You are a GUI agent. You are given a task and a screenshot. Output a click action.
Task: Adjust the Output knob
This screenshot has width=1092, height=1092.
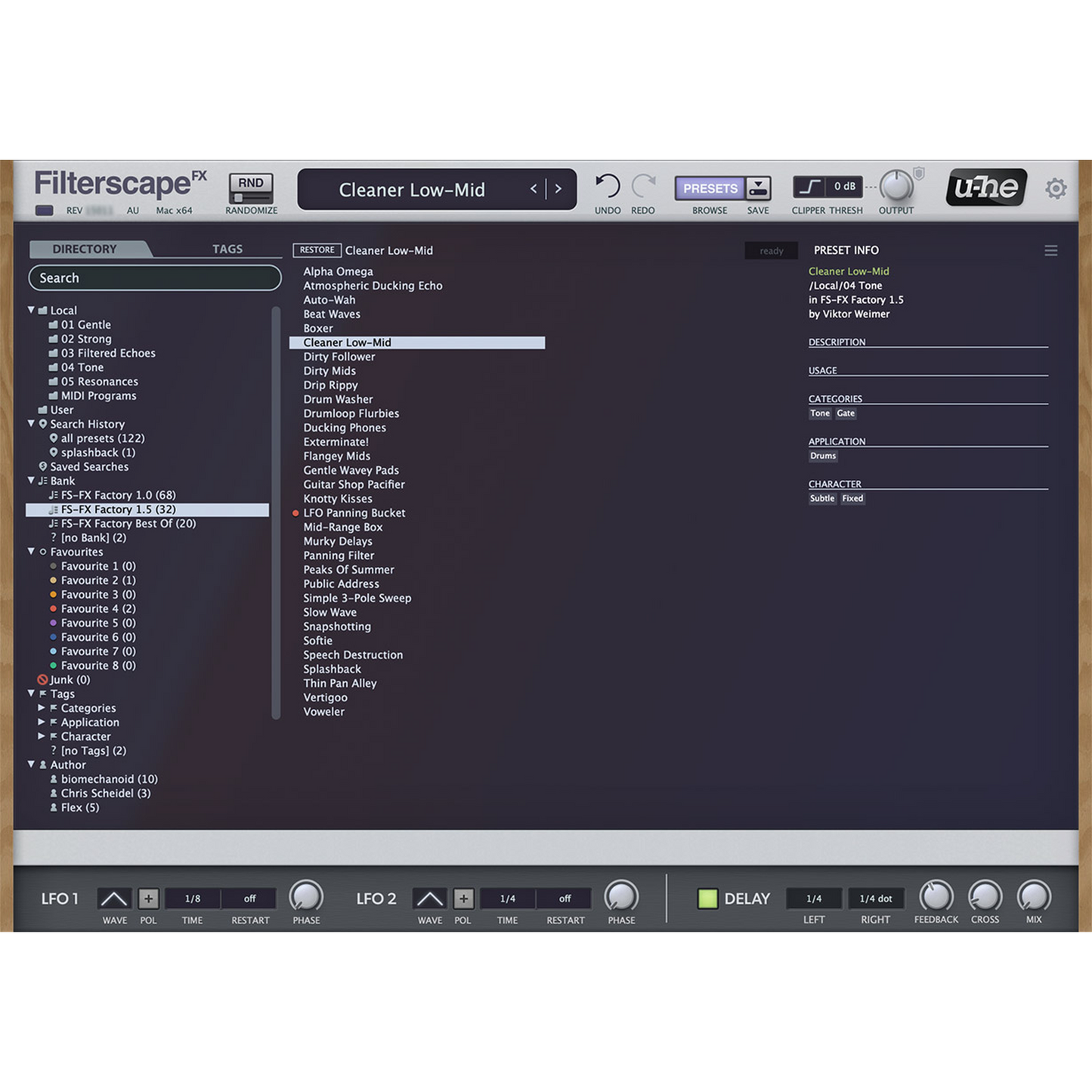tap(896, 186)
